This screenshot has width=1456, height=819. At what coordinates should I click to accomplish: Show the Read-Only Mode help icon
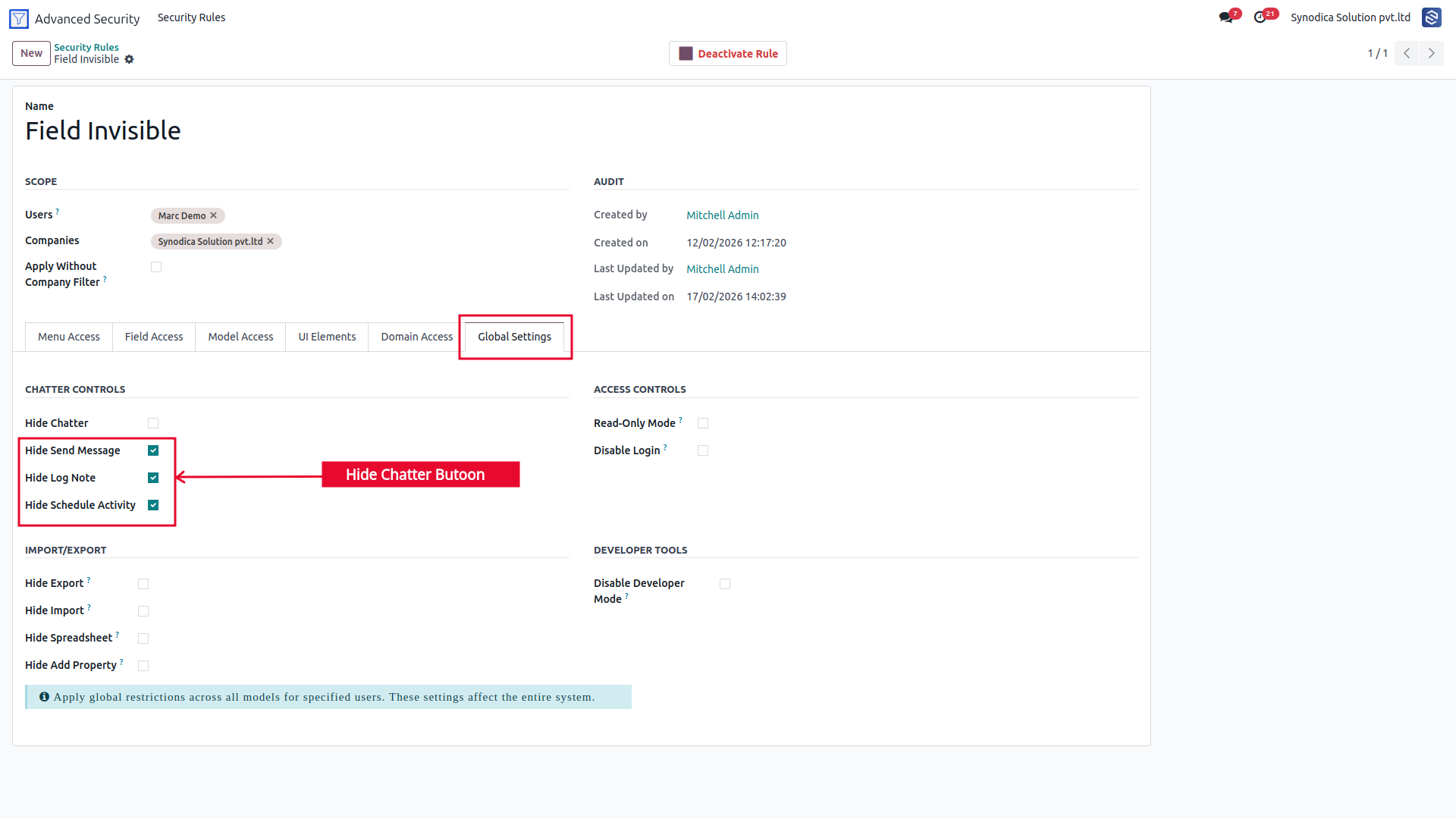click(x=680, y=420)
